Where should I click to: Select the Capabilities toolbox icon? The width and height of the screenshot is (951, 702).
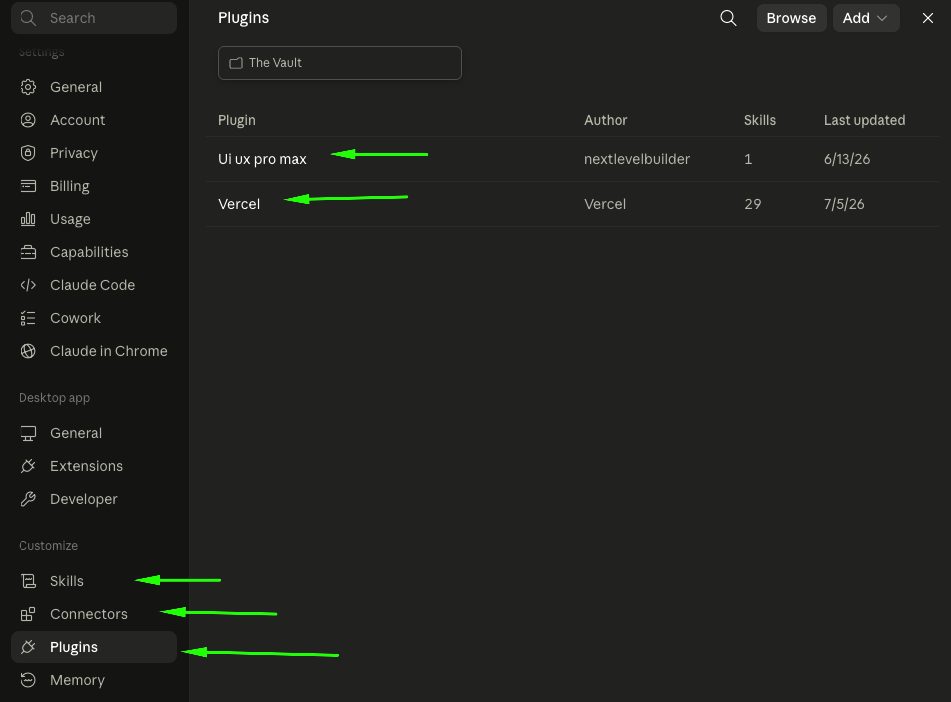coord(28,252)
